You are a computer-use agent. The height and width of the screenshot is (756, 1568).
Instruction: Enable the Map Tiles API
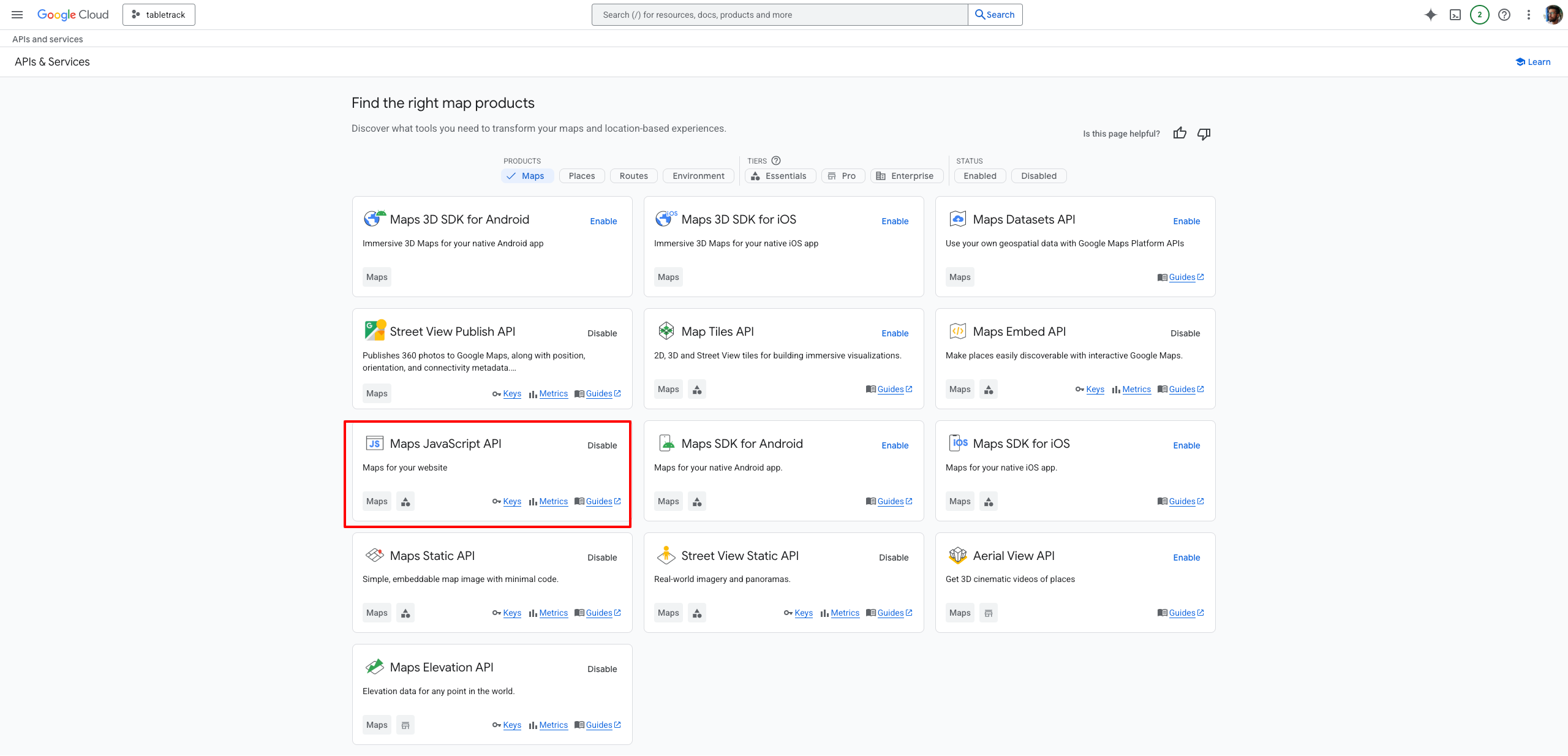pyautogui.click(x=895, y=333)
